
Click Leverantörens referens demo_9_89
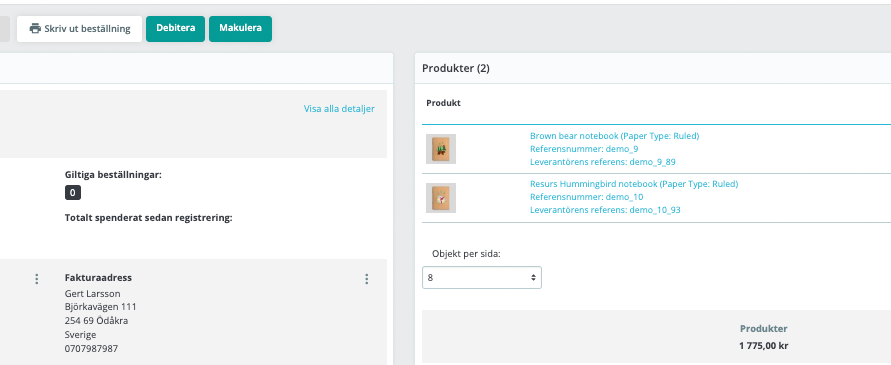click(x=603, y=162)
